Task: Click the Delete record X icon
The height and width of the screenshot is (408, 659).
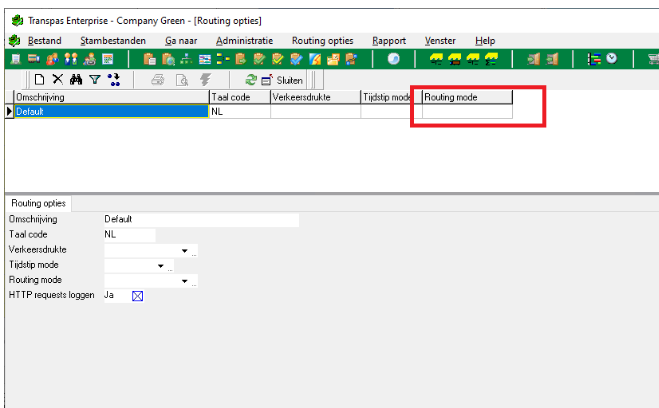Action: [57, 79]
